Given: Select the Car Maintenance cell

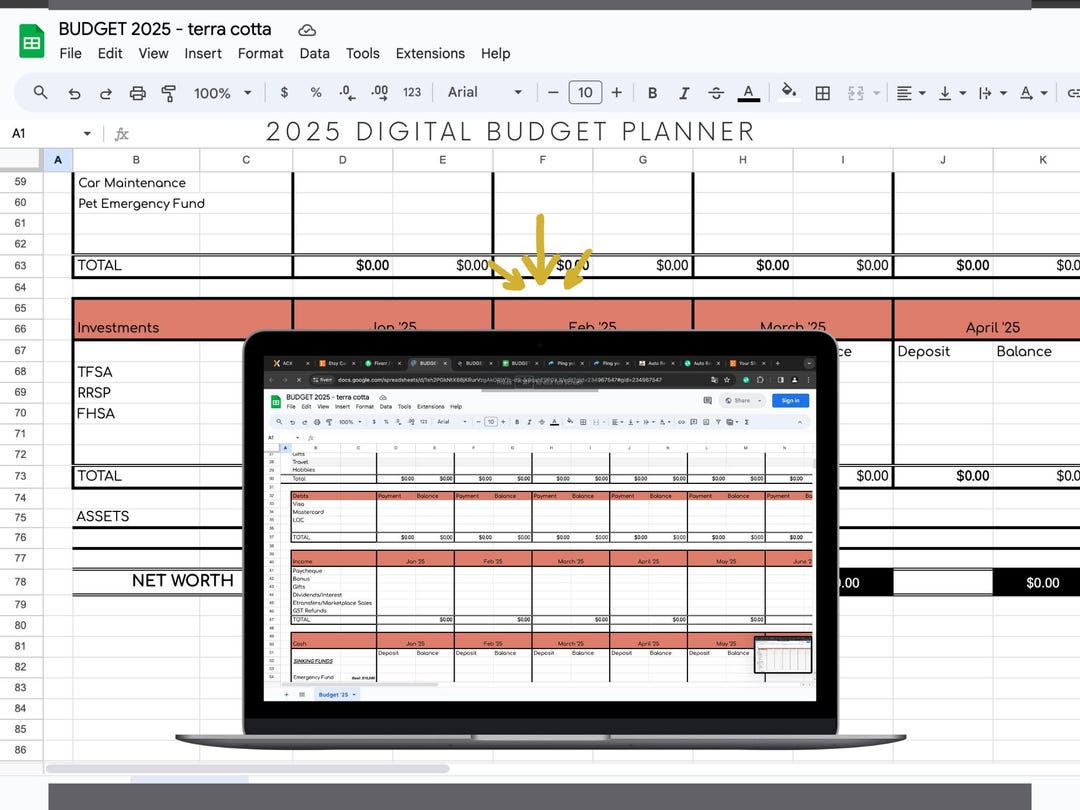Looking at the screenshot, I should point(136,183).
